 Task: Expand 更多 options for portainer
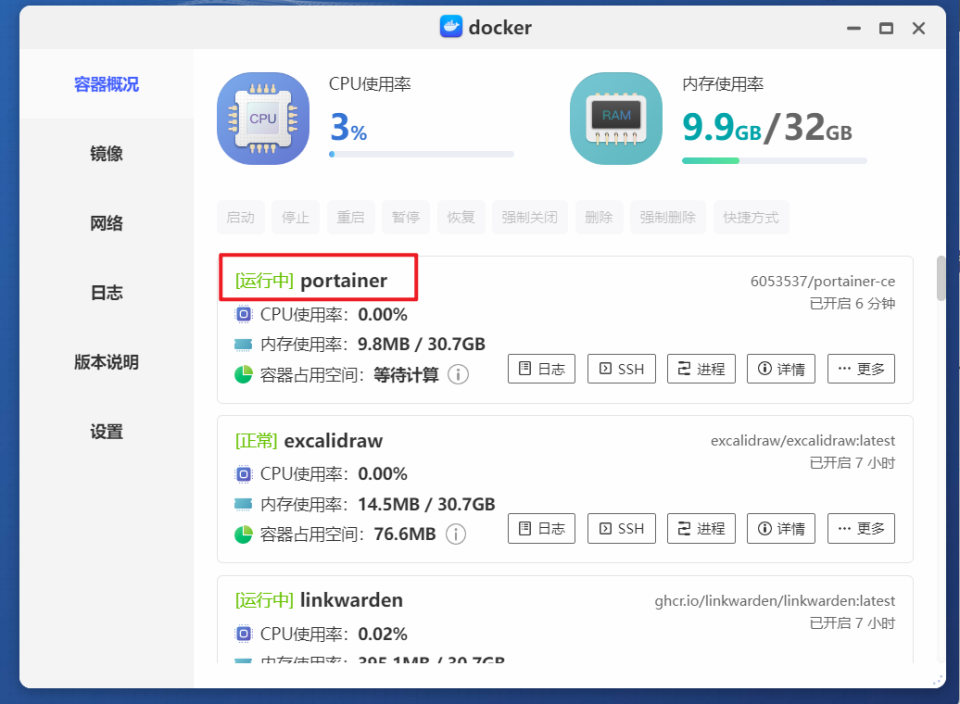point(861,369)
